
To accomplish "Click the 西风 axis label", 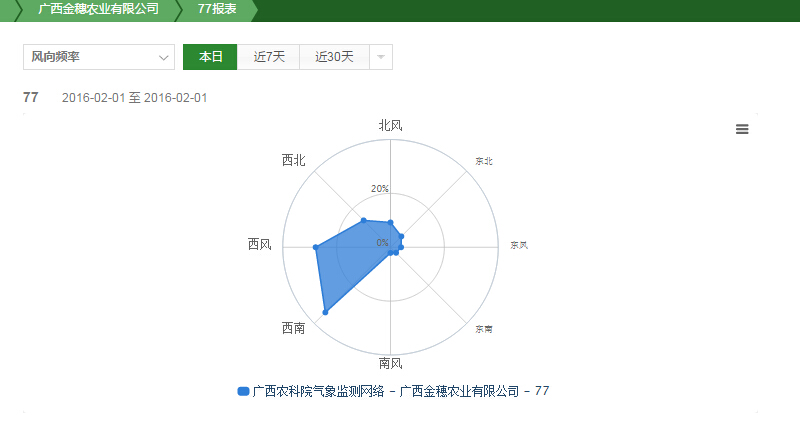I will click(x=260, y=245).
